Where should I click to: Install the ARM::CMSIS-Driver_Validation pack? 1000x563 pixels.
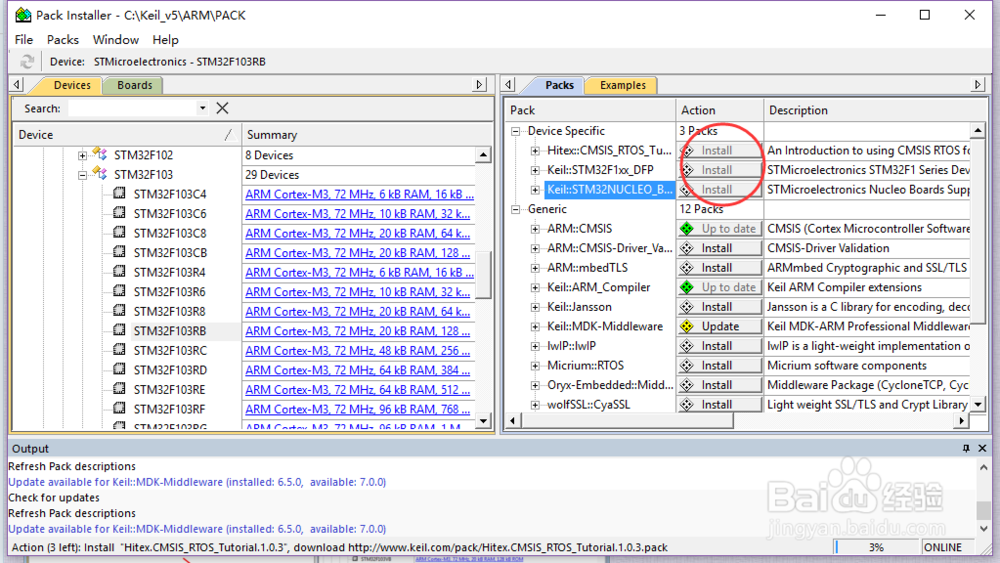[x=719, y=248]
